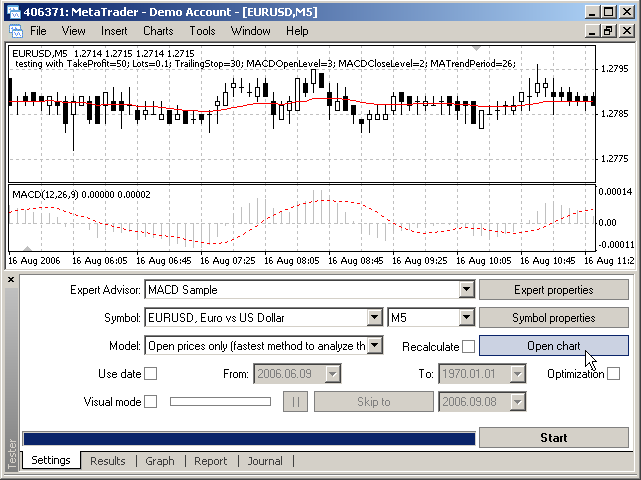Click the Expert properties button

point(554,290)
